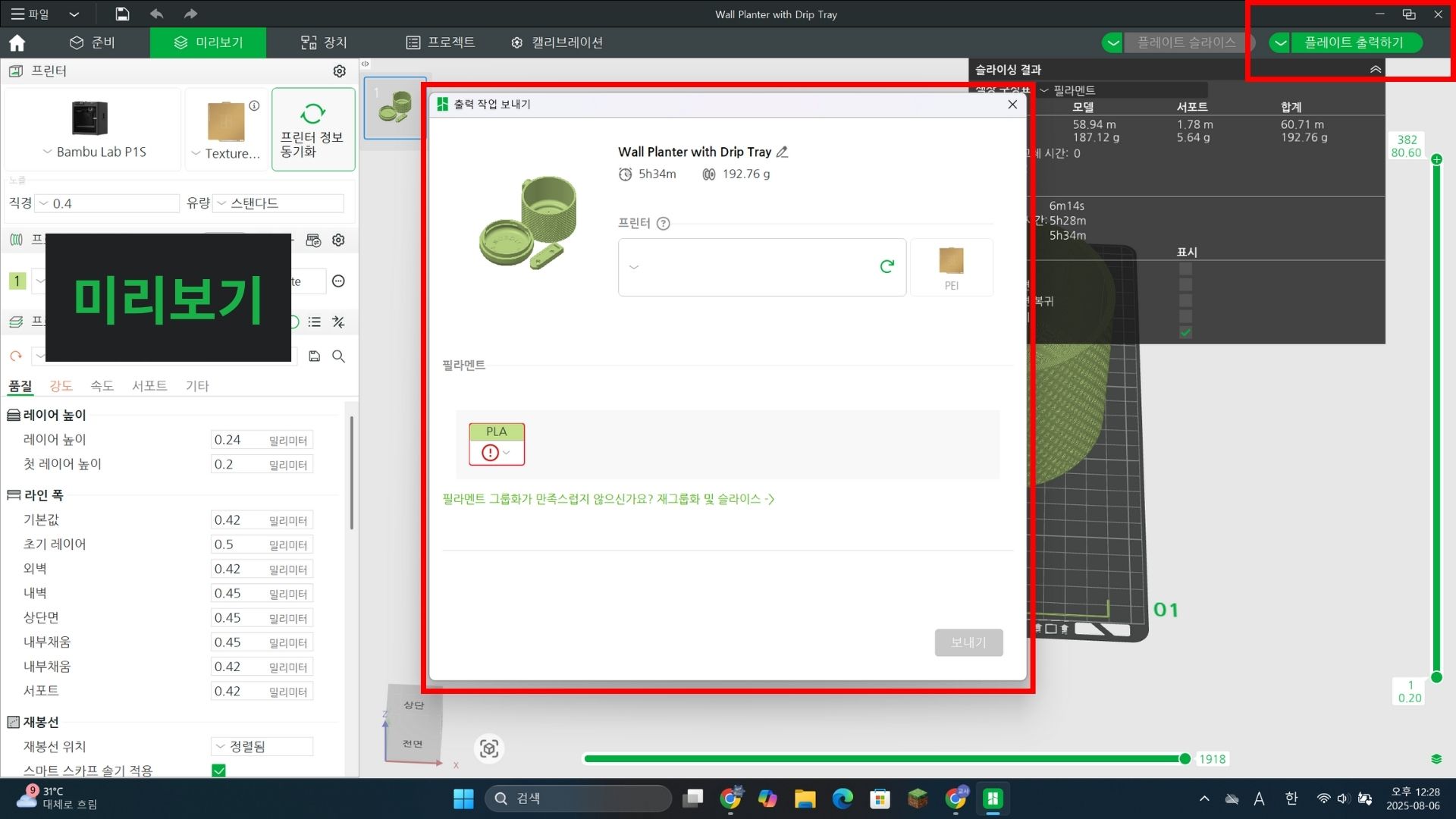Follow 재그룹화 및 슬라이스 link
1456x819 pixels.
click(x=715, y=499)
